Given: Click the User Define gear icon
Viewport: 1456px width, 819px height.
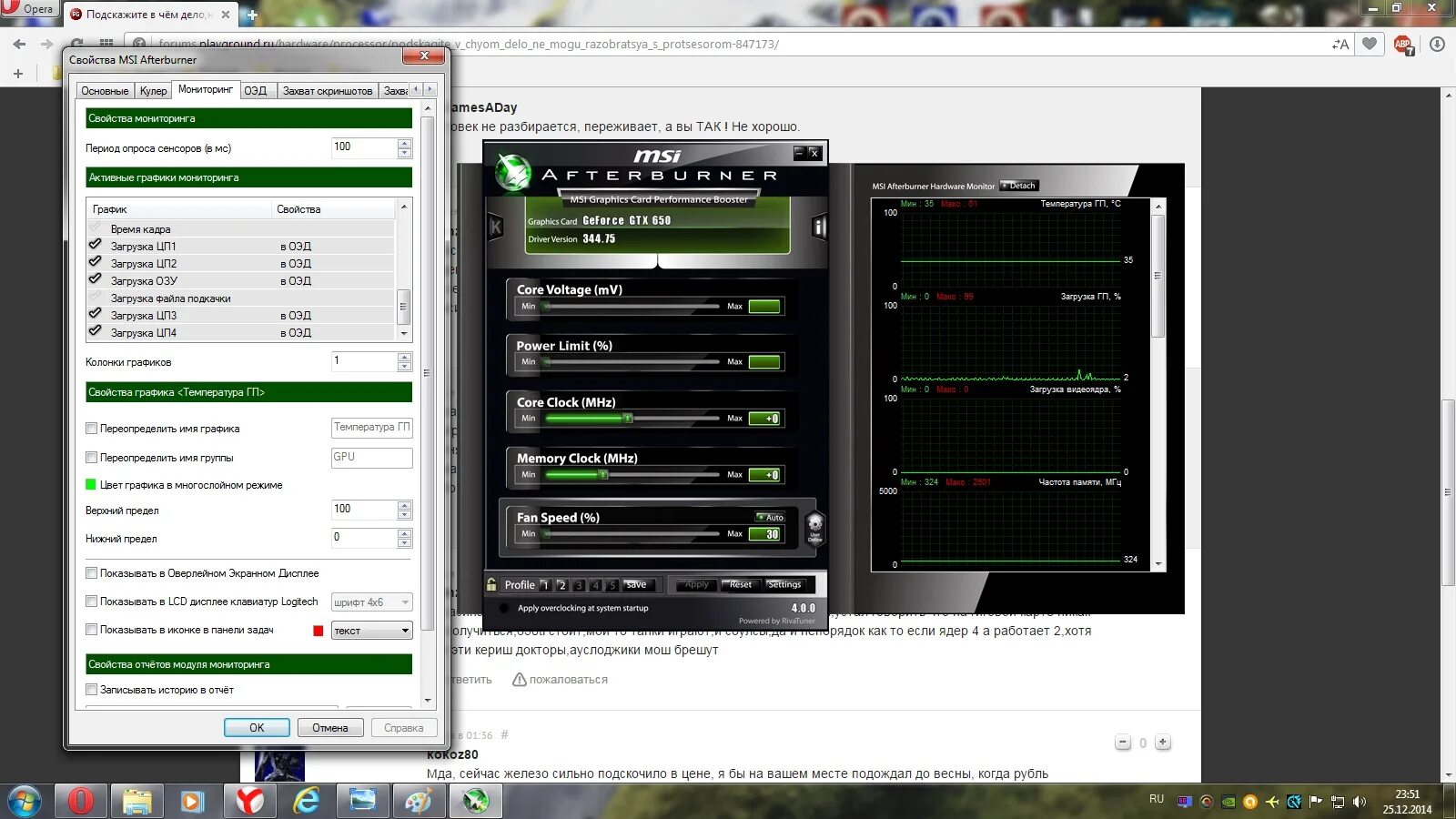Looking at the screenshot, I should [815, 526].
